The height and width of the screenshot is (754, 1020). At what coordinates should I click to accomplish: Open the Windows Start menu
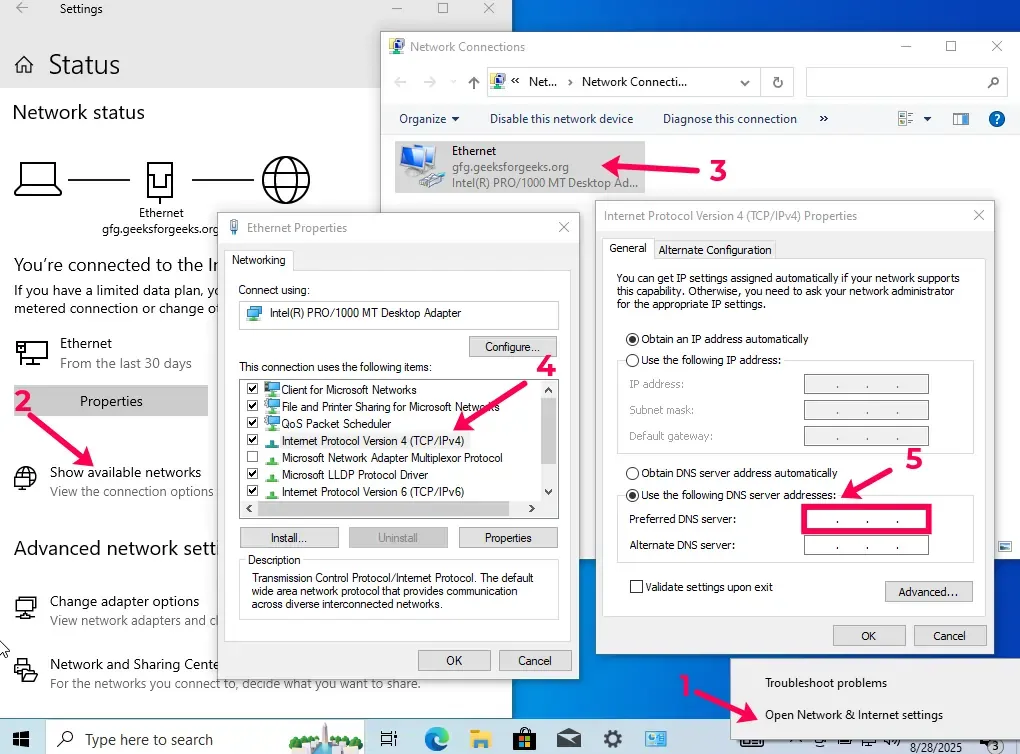[21, 739]
